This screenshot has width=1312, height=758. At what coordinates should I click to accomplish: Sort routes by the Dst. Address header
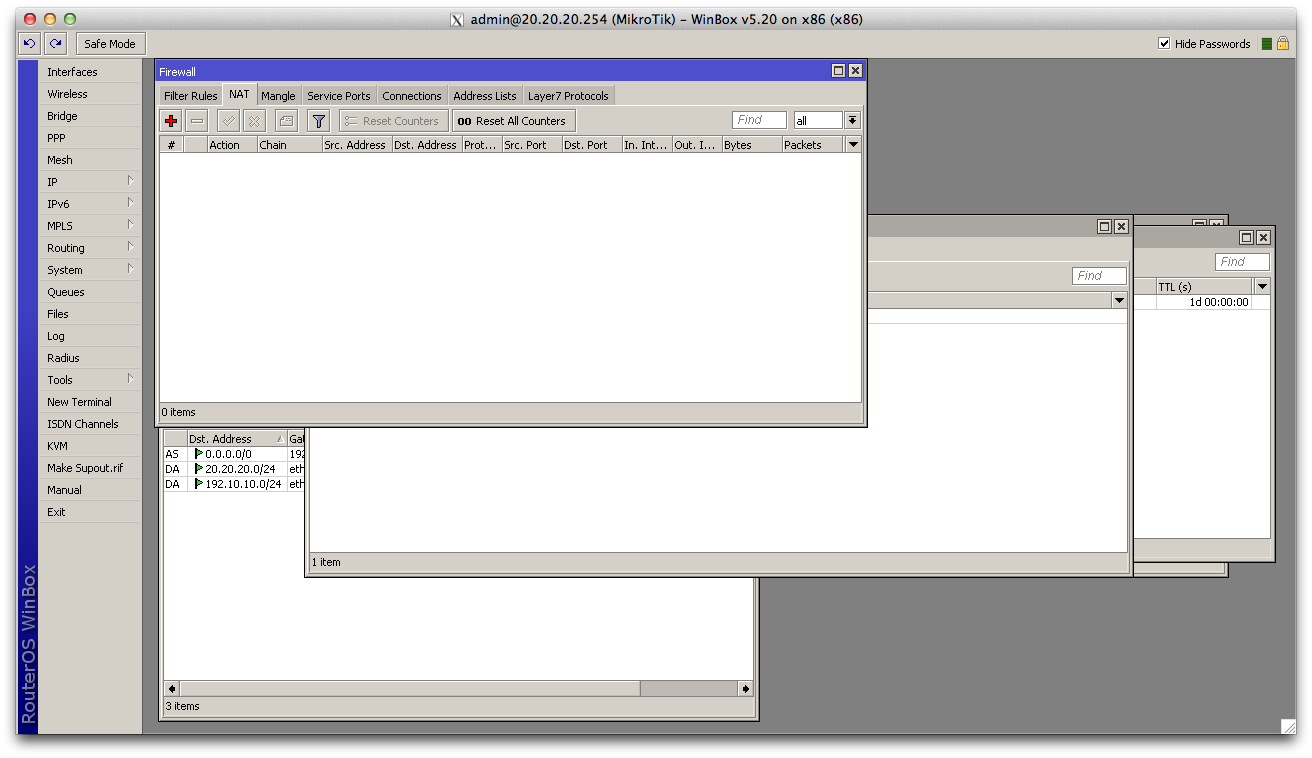coord(236,439)
